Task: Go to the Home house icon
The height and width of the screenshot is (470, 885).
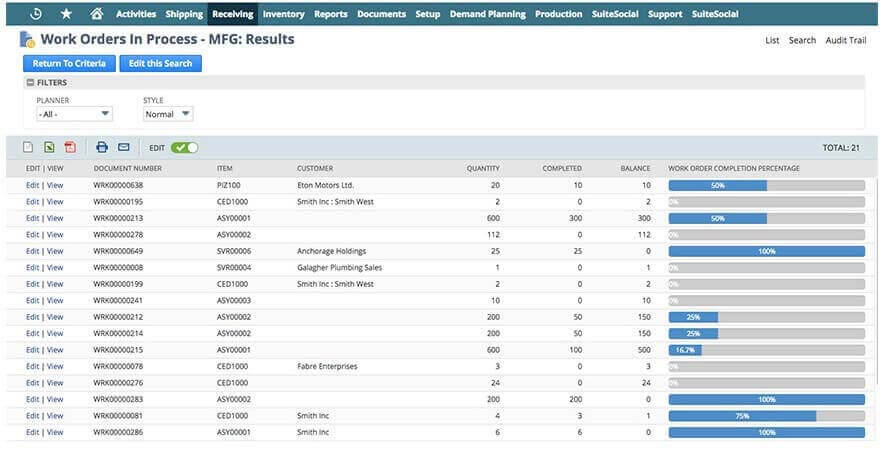Action: tap(97, 14)
